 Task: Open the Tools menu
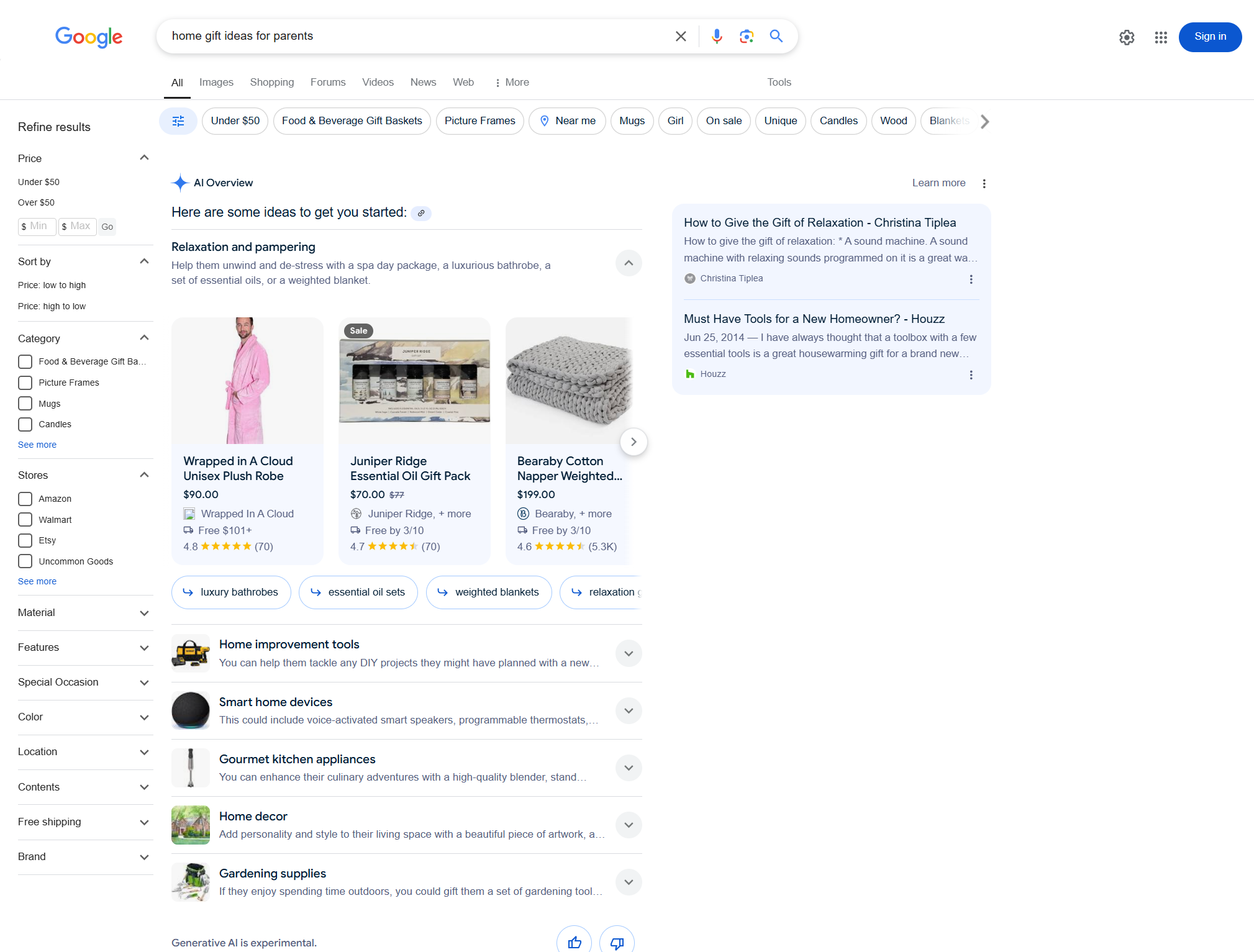pyautogui.click(x=779, y=82)
